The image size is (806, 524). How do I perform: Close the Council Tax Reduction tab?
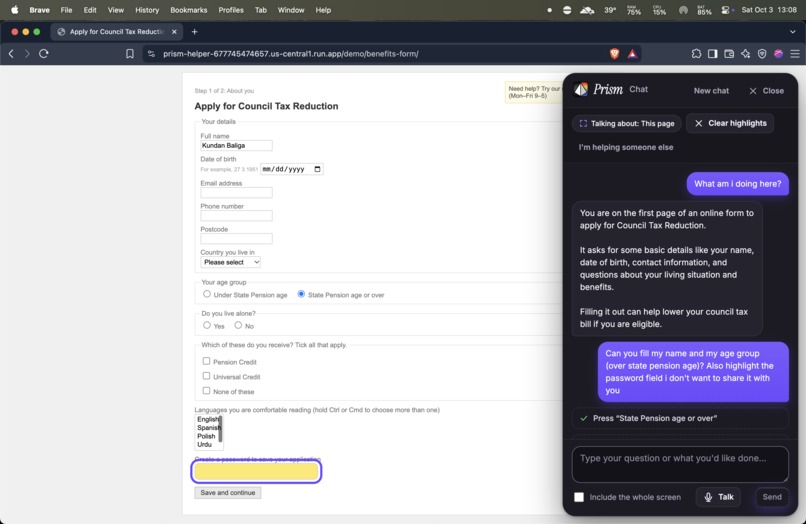coord(174,32)
